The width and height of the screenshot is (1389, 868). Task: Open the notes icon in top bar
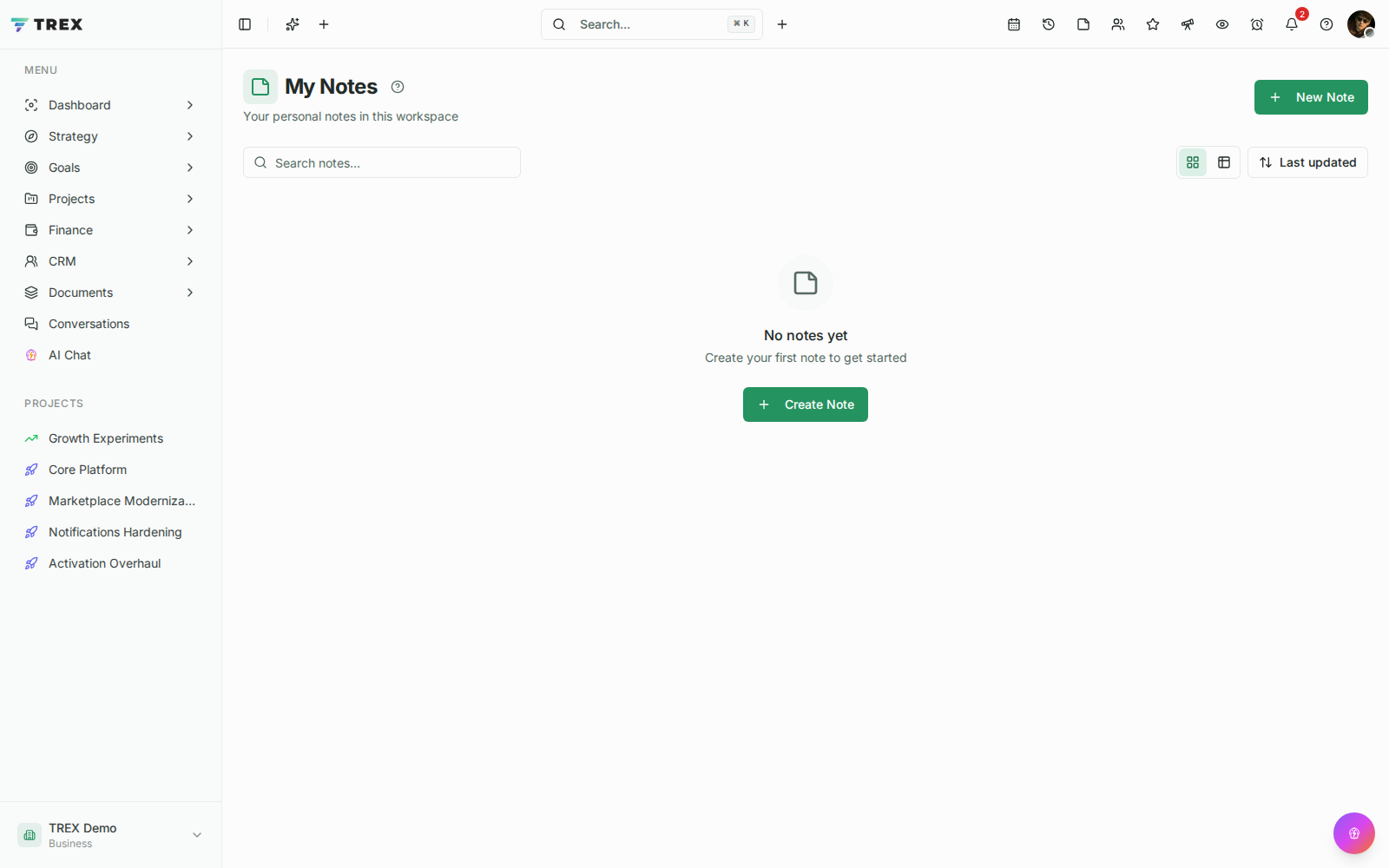(x=1083, y=24)
